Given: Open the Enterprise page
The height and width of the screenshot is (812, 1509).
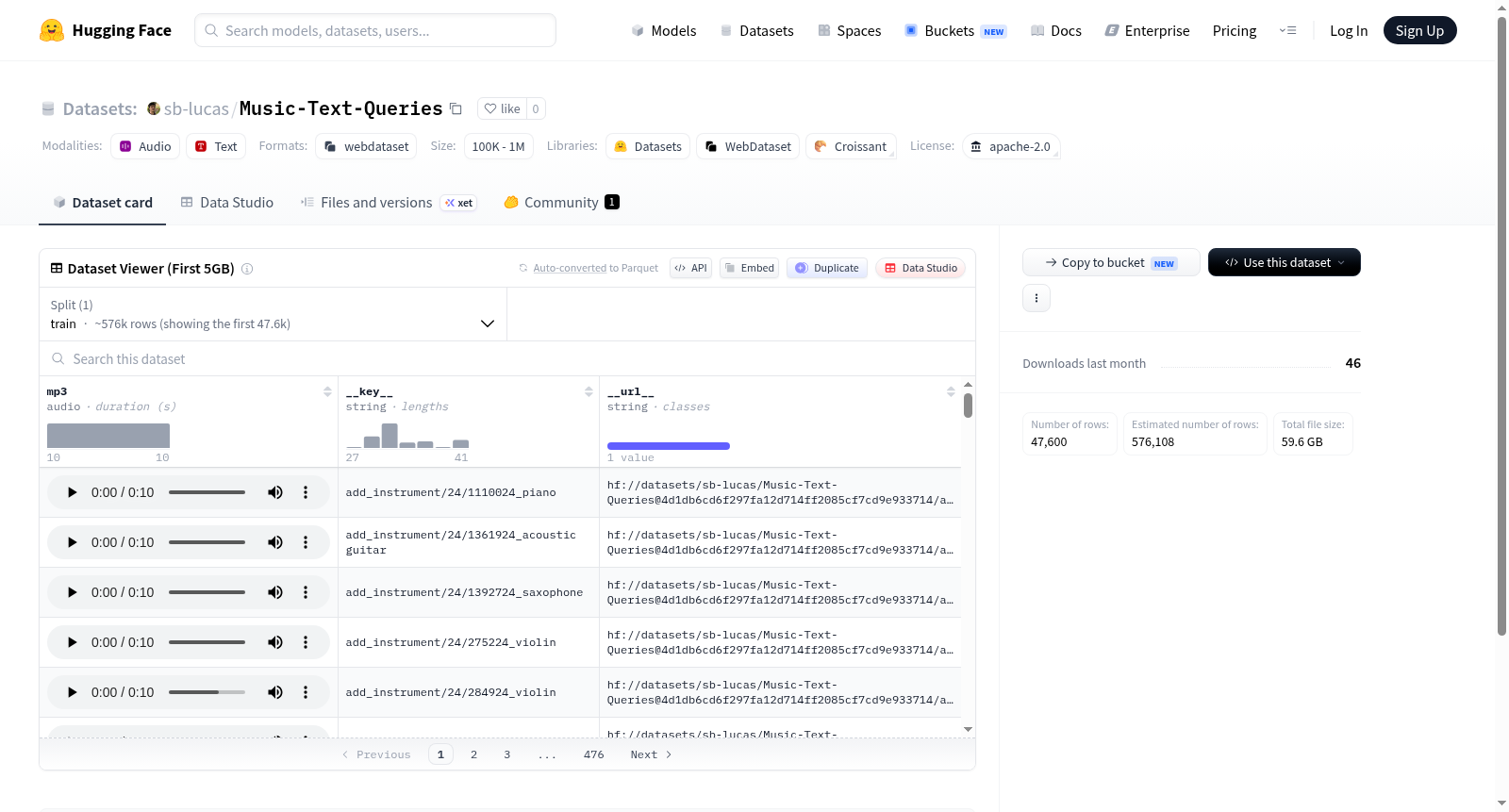Looking at the screenshot, I should tap(1147, 30).
